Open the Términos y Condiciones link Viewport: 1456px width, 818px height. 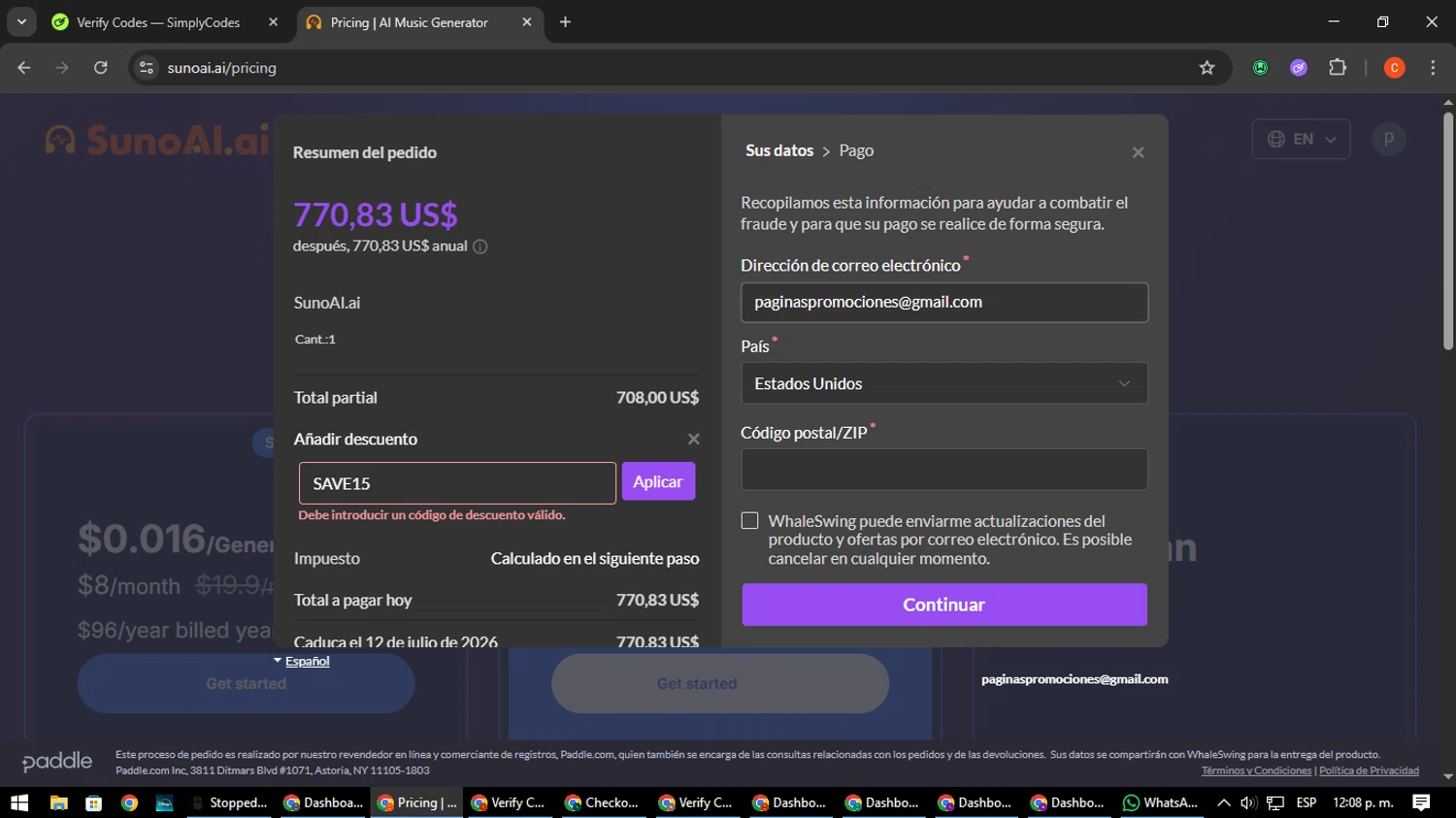tap(1256, 770)
